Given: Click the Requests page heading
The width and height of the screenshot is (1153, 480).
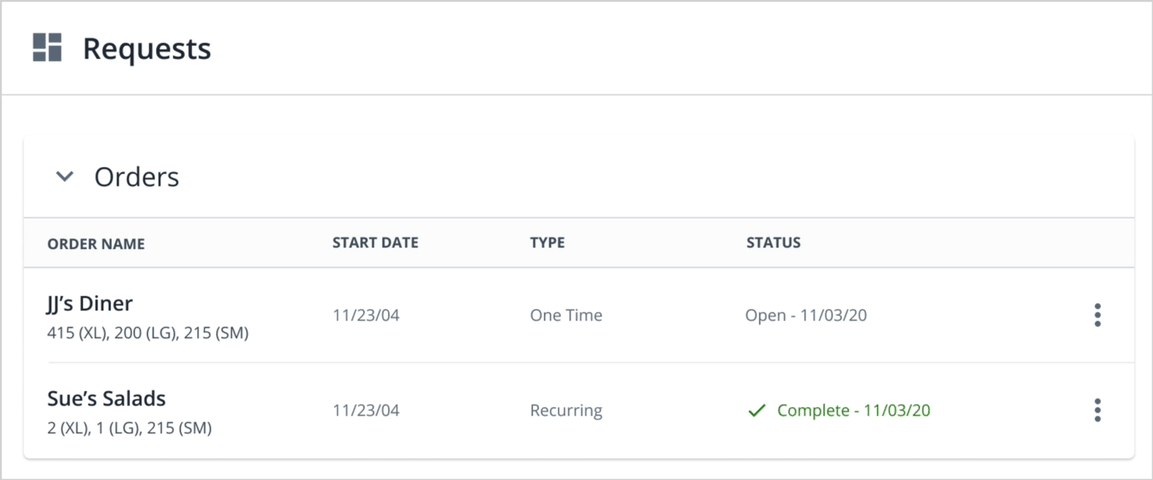Looking at the screenshot, I should pyautogui.click(x=146, y=48).
